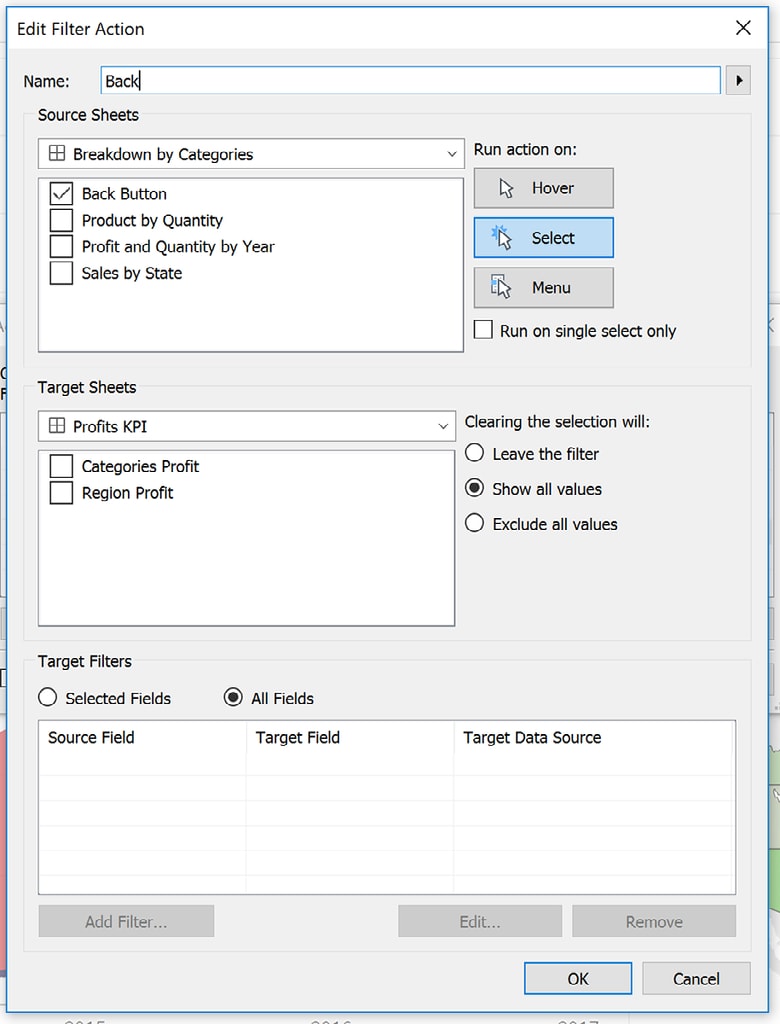This screenshot has width=780, height=1024.
Task: Click the Cancel button
Action: 696,978
